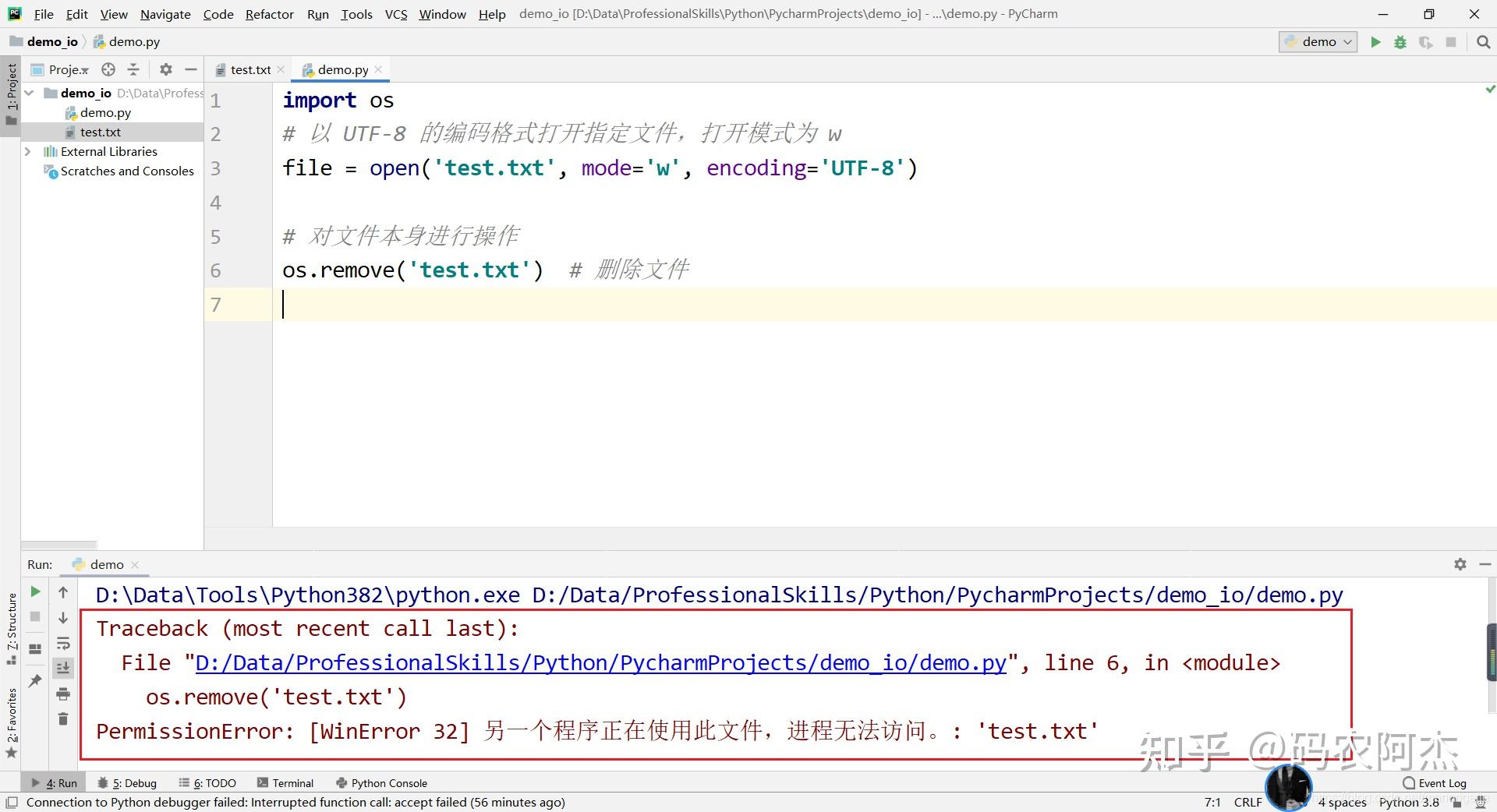Image resolution: width=1497 pixels, height=812 pixels.
Task: Run with coverage icon in top toolbar
Action: (x=1425, y=42)
